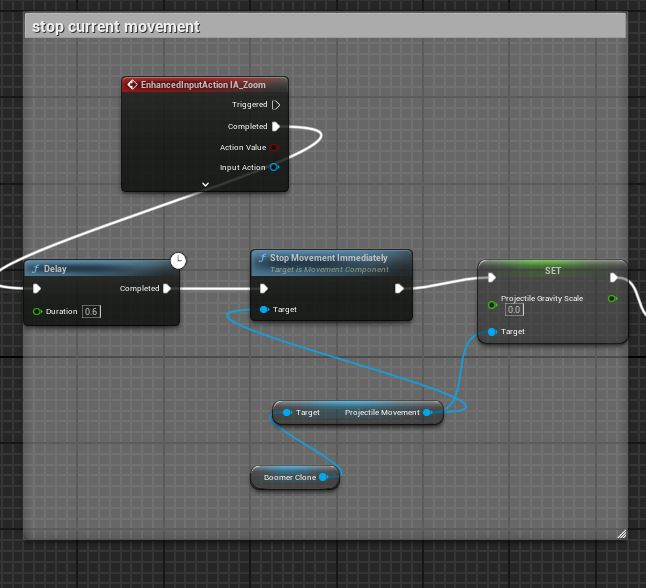
Task: Click the red Action Value pin
Action: coord(275,148)
